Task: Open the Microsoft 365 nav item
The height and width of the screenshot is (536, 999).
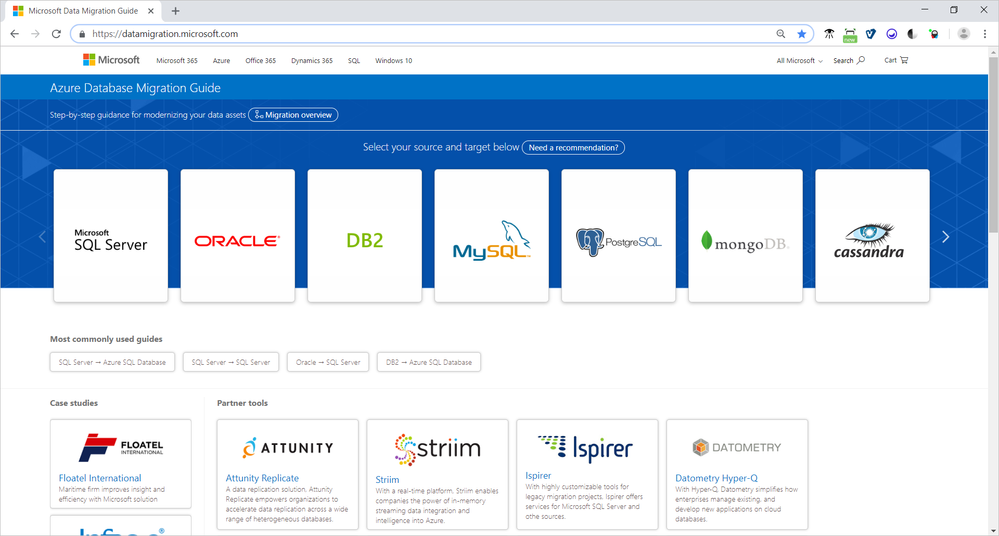Action: (176, 61)
